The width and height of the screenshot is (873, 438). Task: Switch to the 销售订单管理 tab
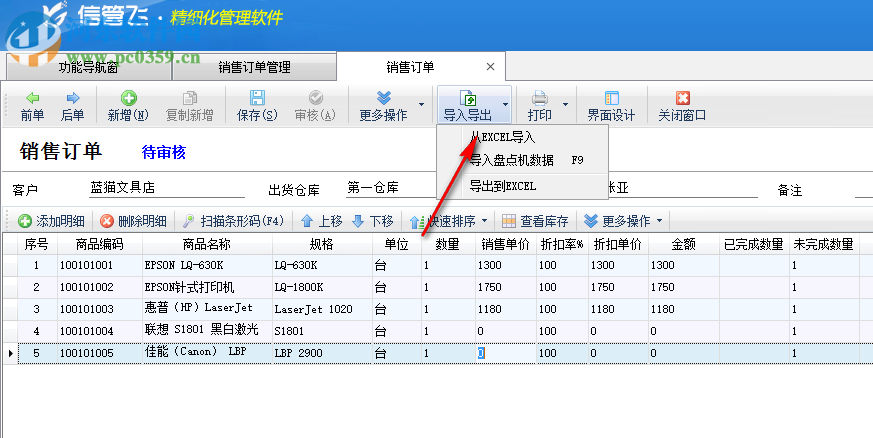pos(254,67)
